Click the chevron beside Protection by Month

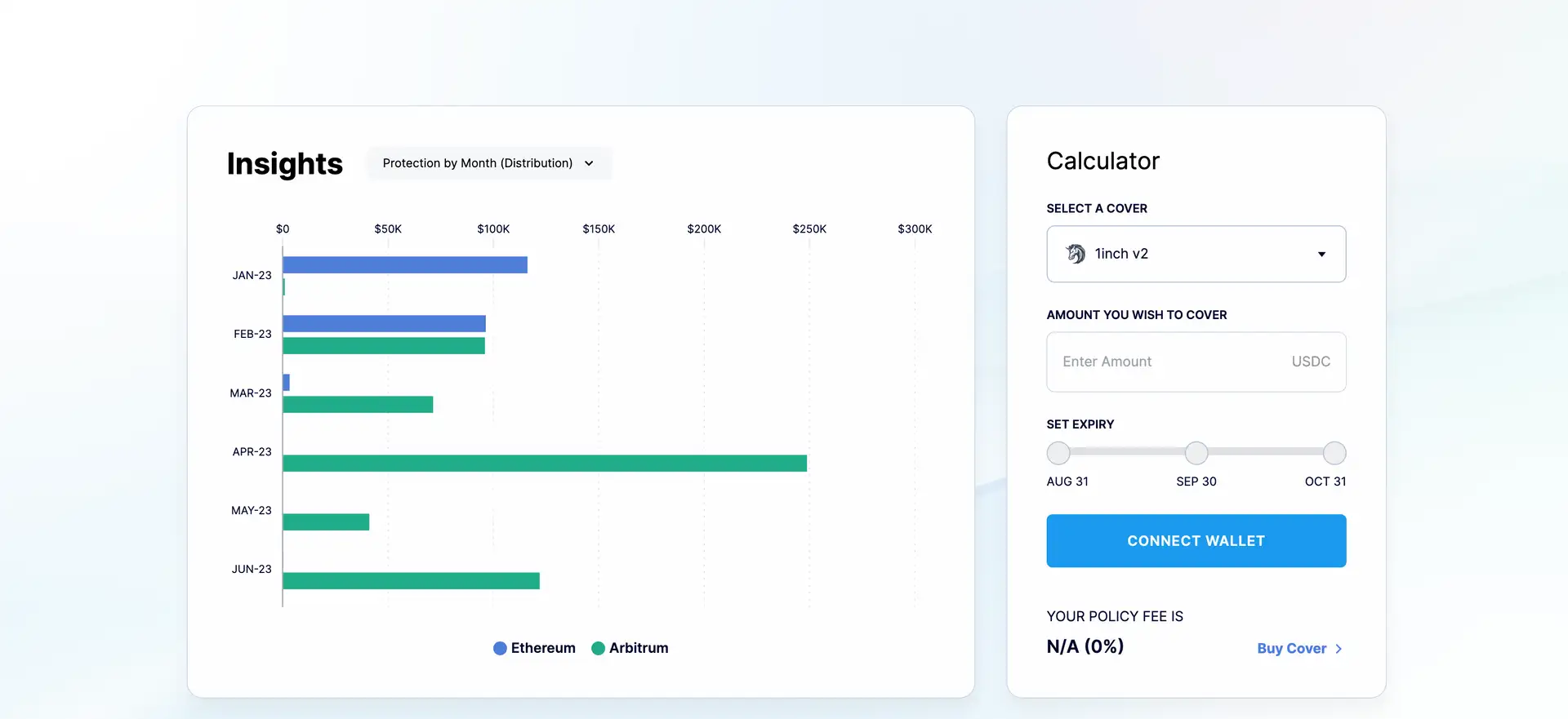click(589, 163)
